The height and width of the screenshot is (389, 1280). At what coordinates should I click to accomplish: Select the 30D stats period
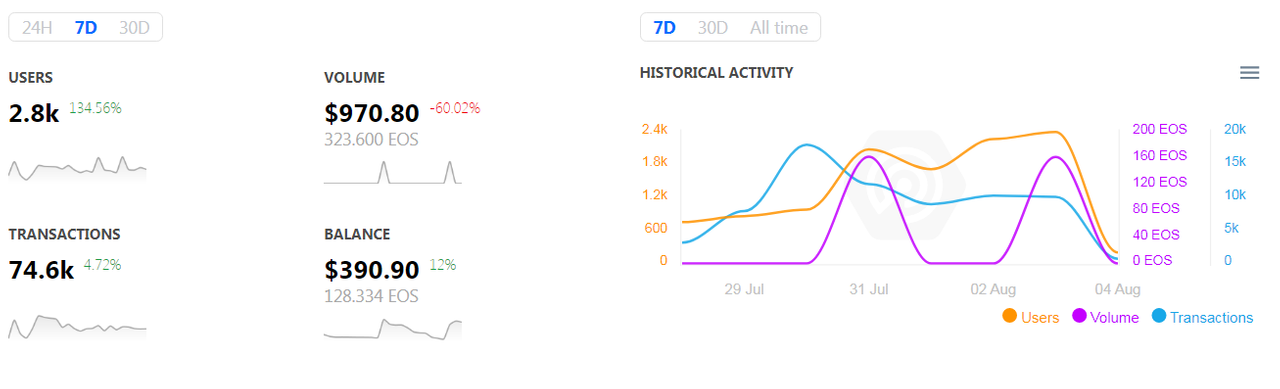click(134, 28)
